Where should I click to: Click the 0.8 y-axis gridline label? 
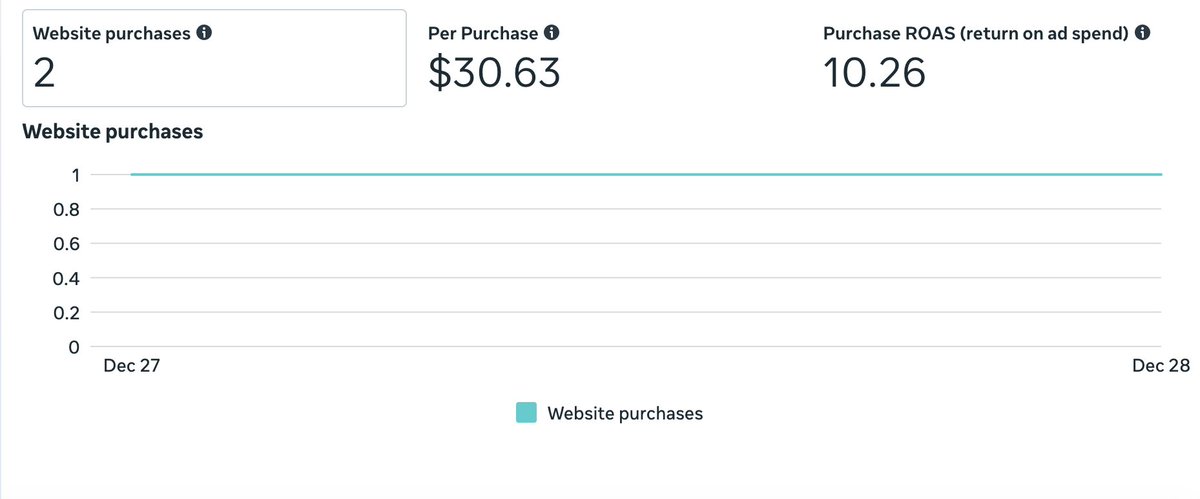(64, 209)
